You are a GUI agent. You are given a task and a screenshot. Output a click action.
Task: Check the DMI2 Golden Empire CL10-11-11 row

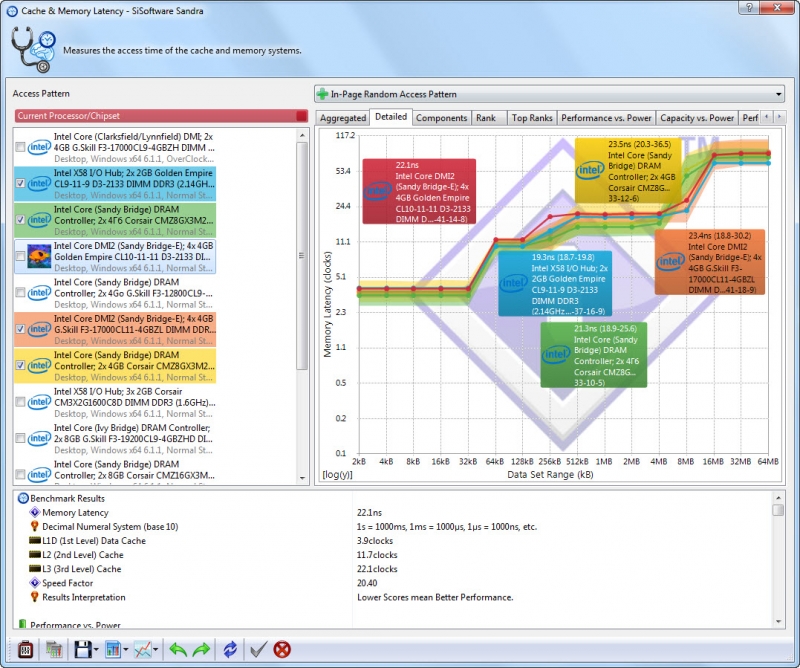20,256
